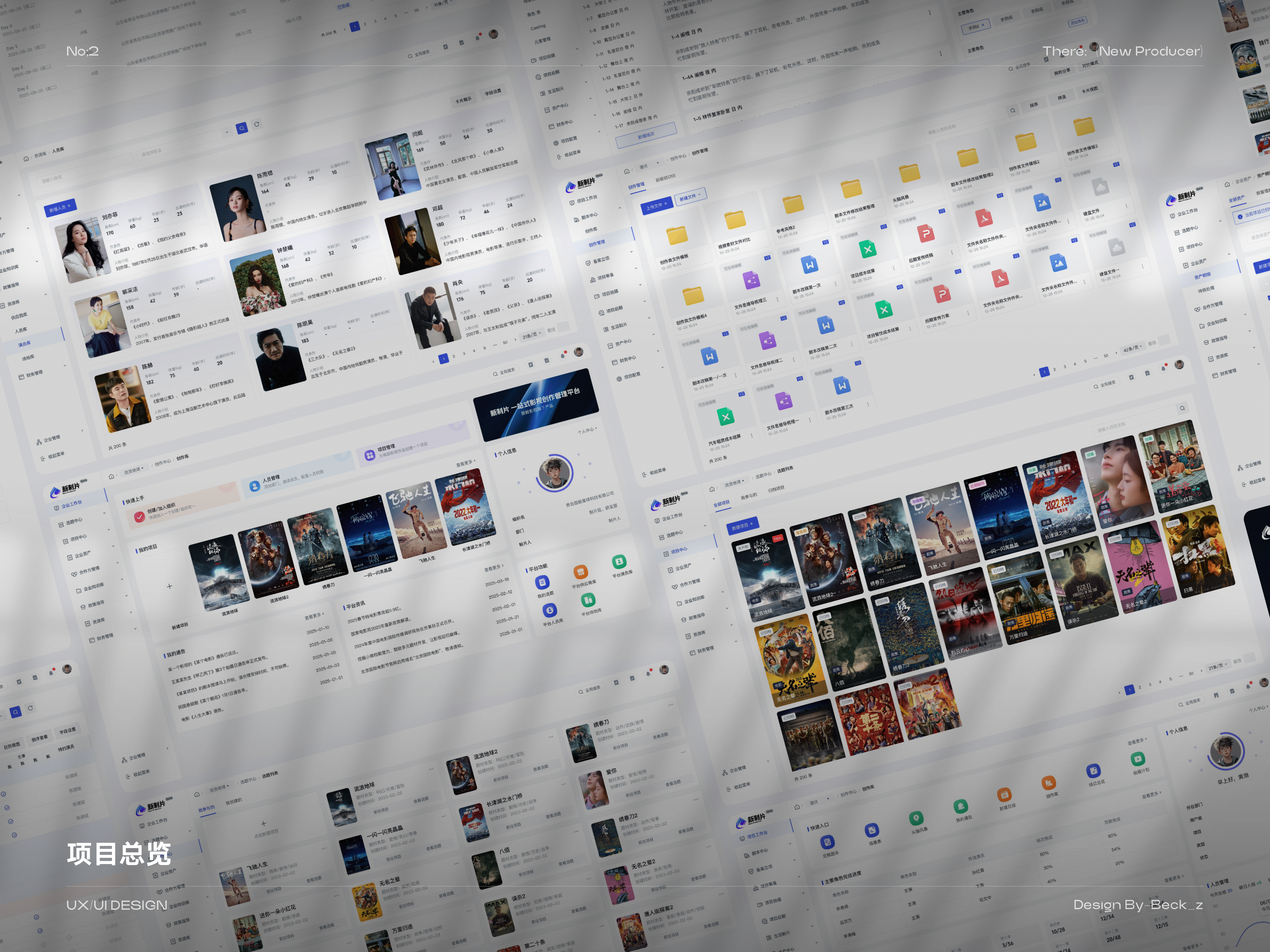Open the Word file icon for 剧本改稿第一次
The image size is (1270, 952).
[x=810, y=265]
